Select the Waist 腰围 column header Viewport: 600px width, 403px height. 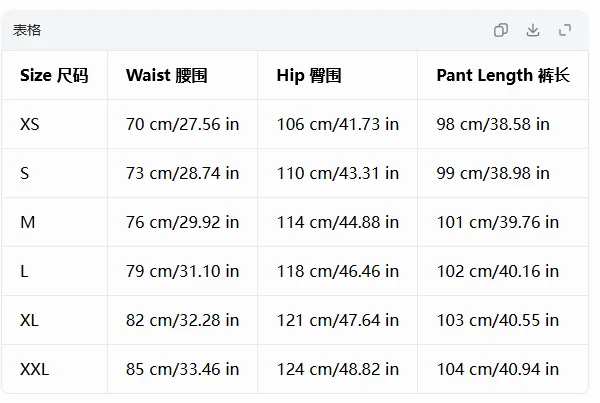coord(166,75)
